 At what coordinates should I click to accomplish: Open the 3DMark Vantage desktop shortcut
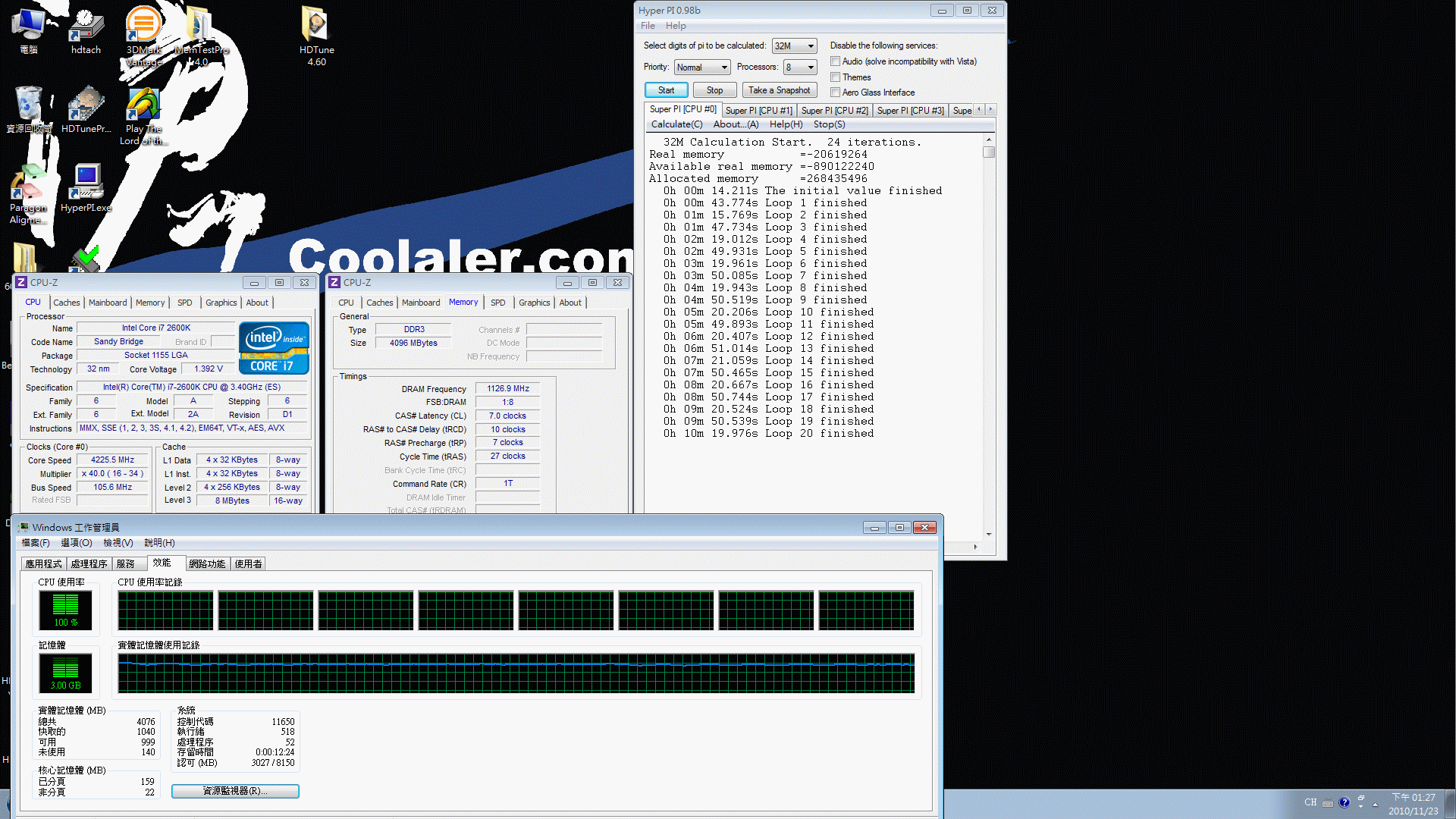point(143,36)
